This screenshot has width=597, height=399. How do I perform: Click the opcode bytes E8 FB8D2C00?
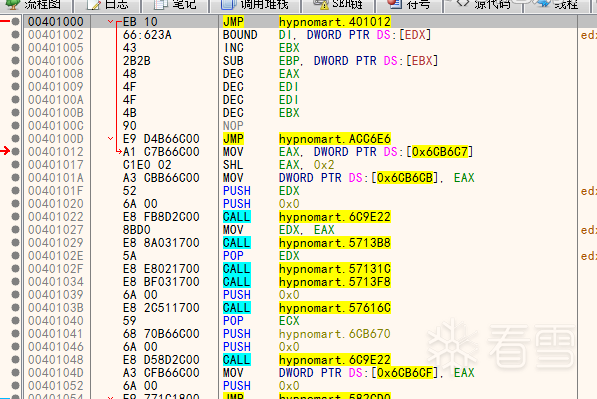tap(161, 217)
